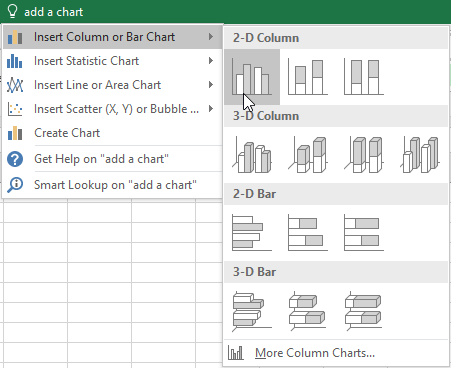Select the 3-D Stacked Bar chart icon

(308, 311)
